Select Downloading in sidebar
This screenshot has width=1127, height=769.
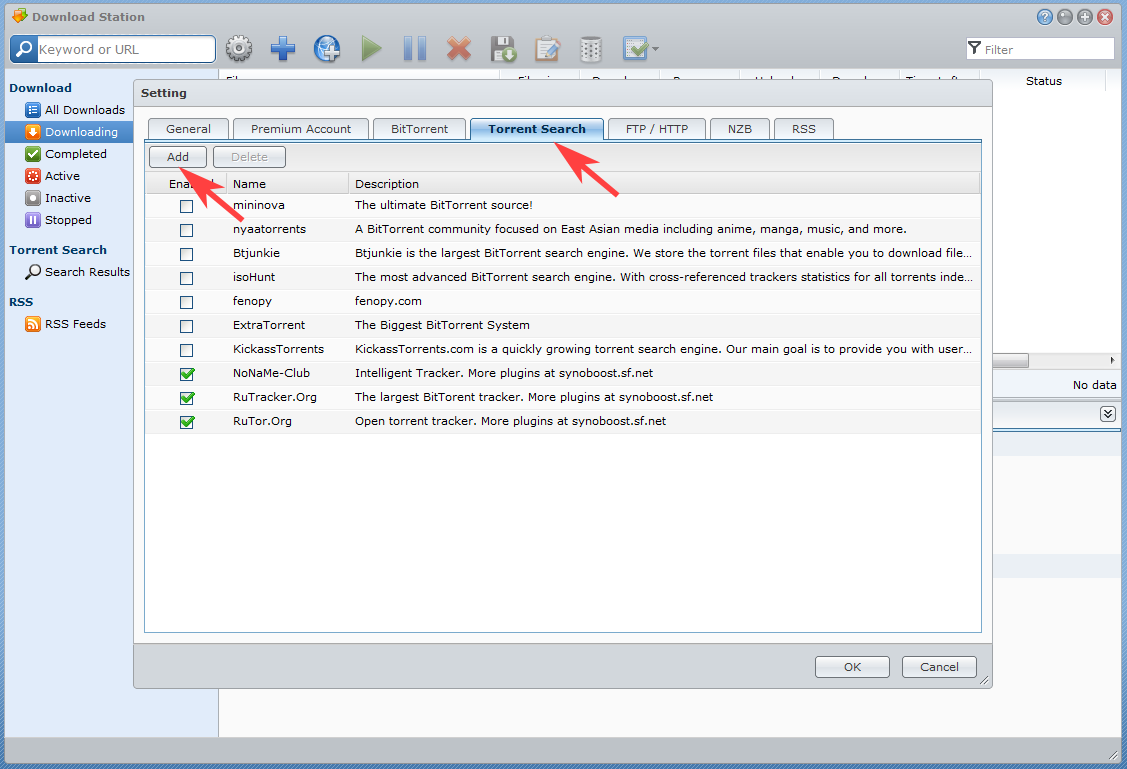[x=69, y=132]
